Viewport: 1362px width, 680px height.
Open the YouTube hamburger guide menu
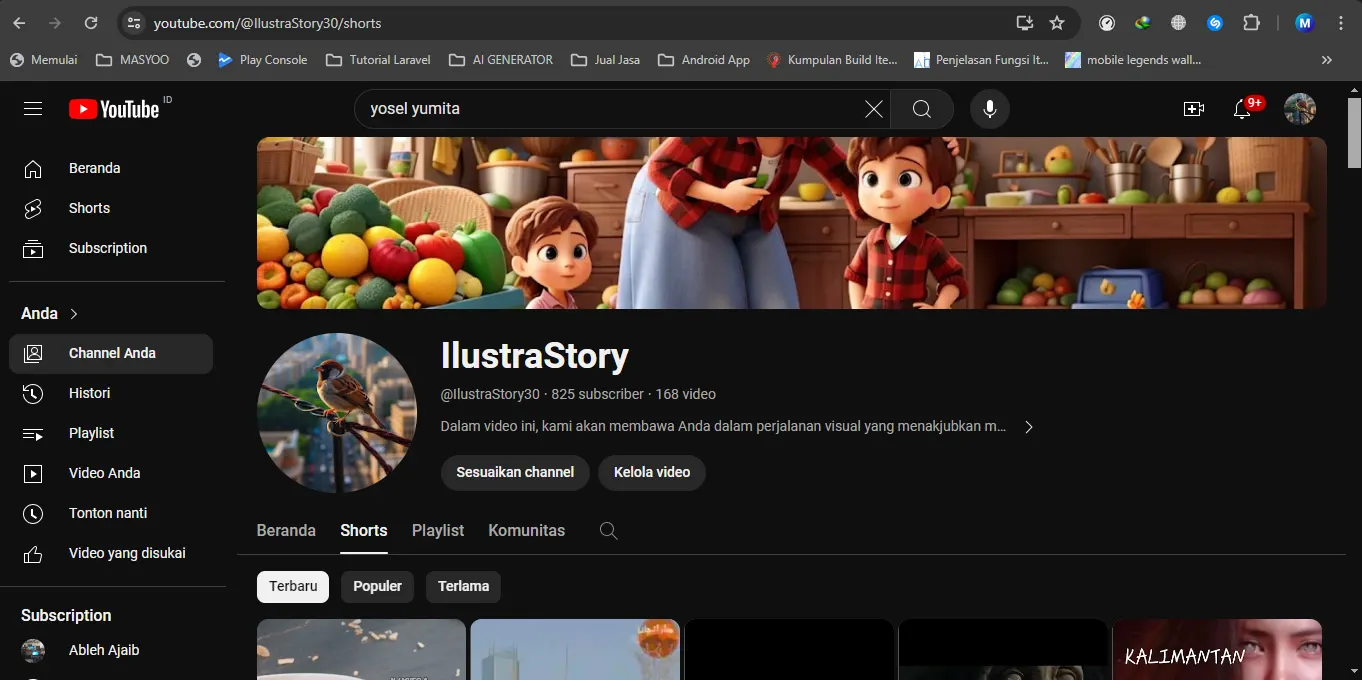(x=33, y=109)
